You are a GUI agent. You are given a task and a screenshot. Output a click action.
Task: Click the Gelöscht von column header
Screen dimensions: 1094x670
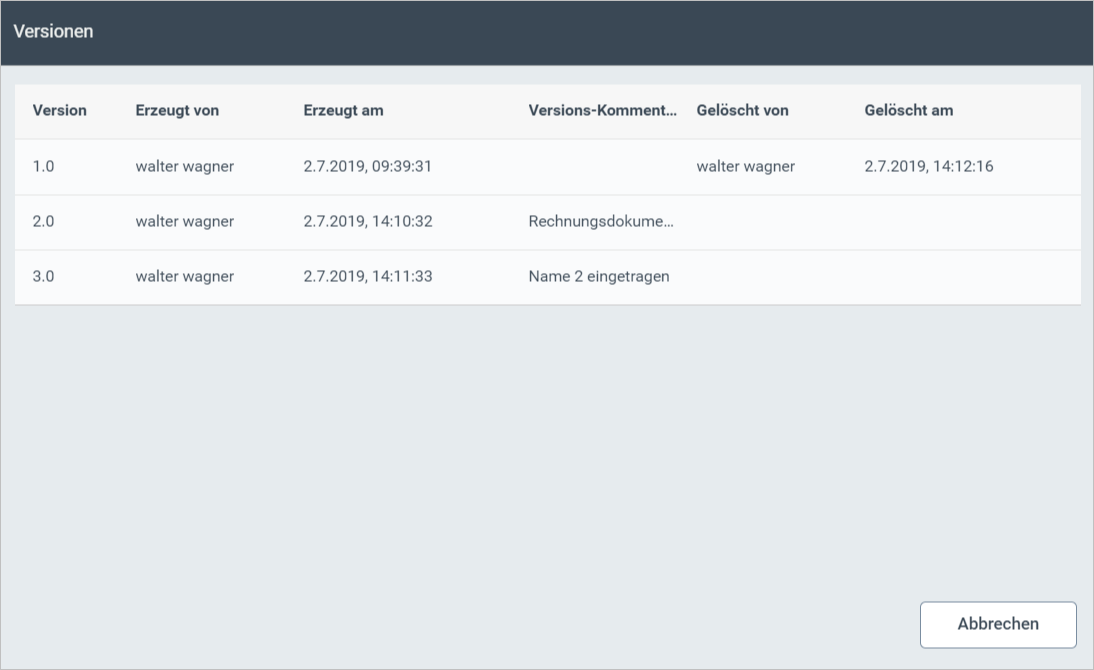pos(742,111)
